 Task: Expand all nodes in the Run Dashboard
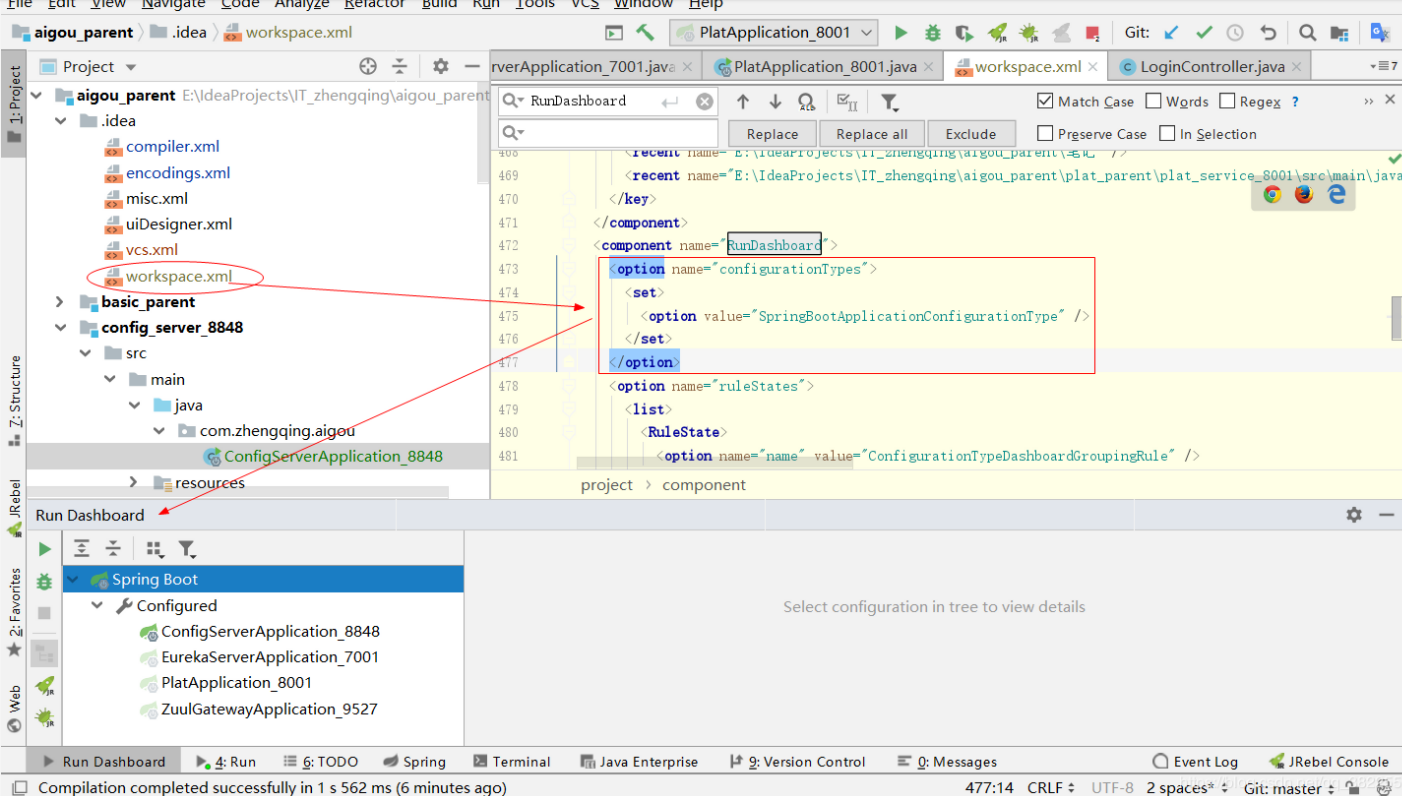click(82, 548)
